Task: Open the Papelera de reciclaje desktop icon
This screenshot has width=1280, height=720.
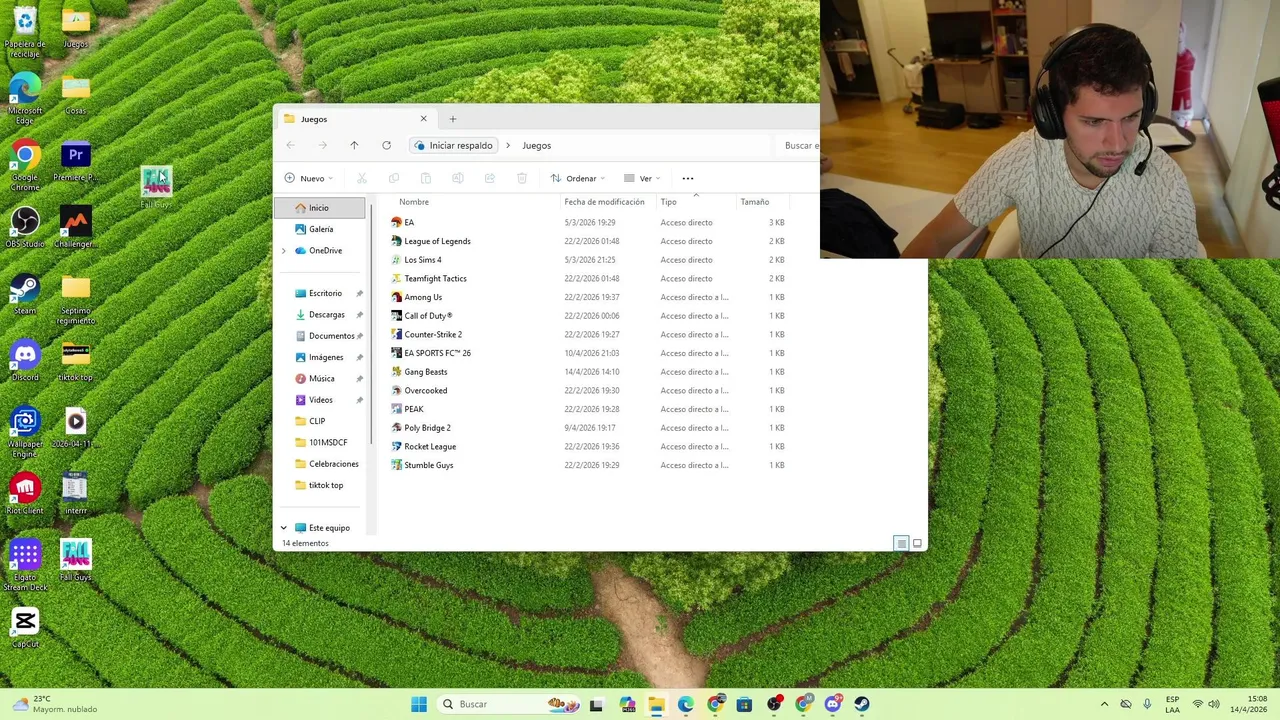Action: tap(25, 30)
